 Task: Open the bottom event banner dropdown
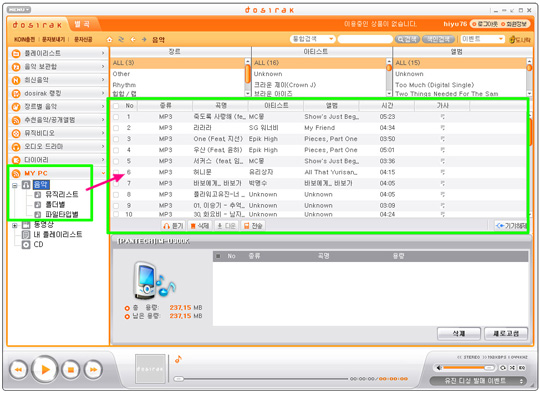[521, 381]
